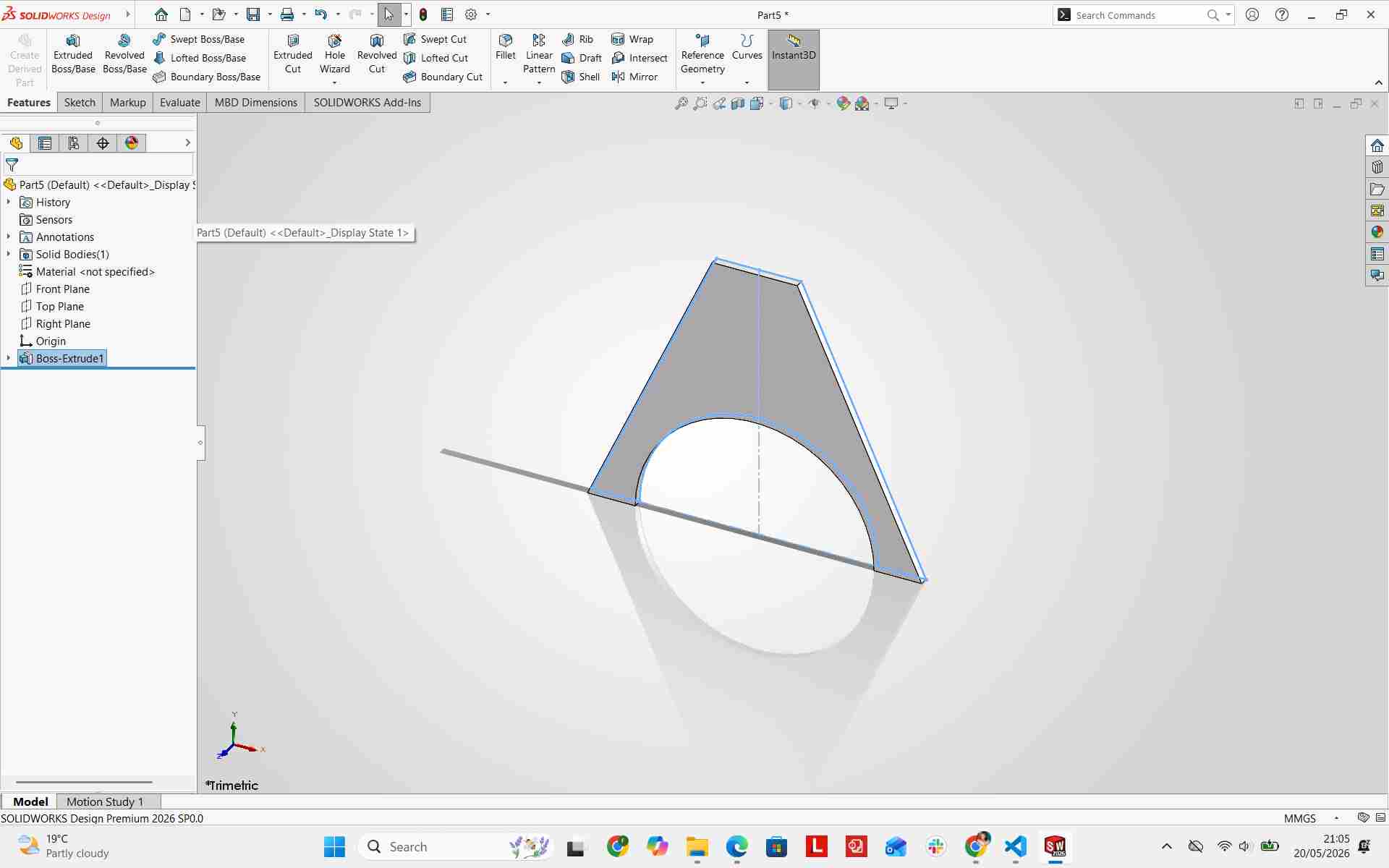The width and height of the screenshot is (1389, 868).
Task: Open the ConfigurationManager tab icon
Action: pyautogui.click(x=74, y=143)
